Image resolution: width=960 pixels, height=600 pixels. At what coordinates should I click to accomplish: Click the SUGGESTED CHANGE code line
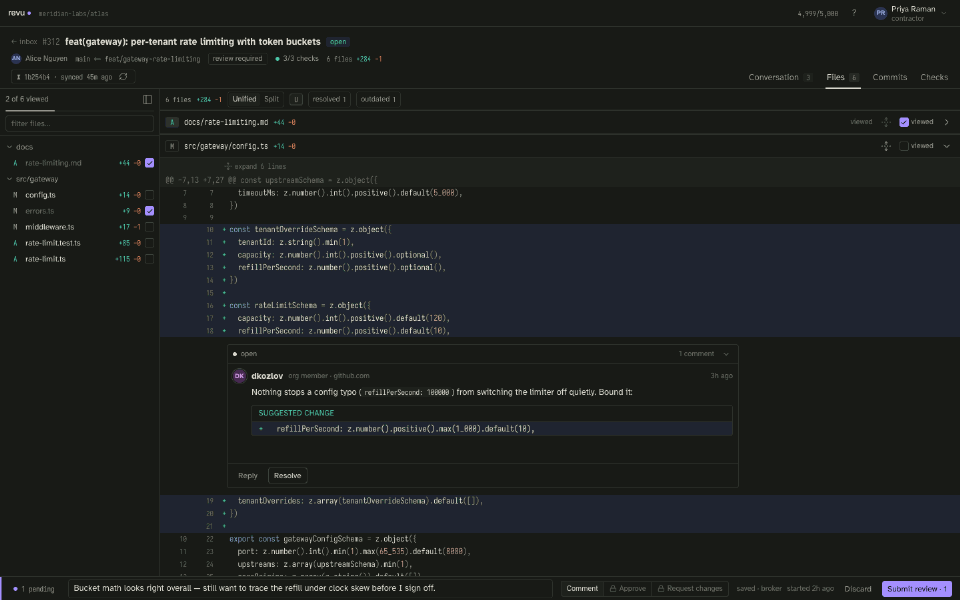click(492, 429)
